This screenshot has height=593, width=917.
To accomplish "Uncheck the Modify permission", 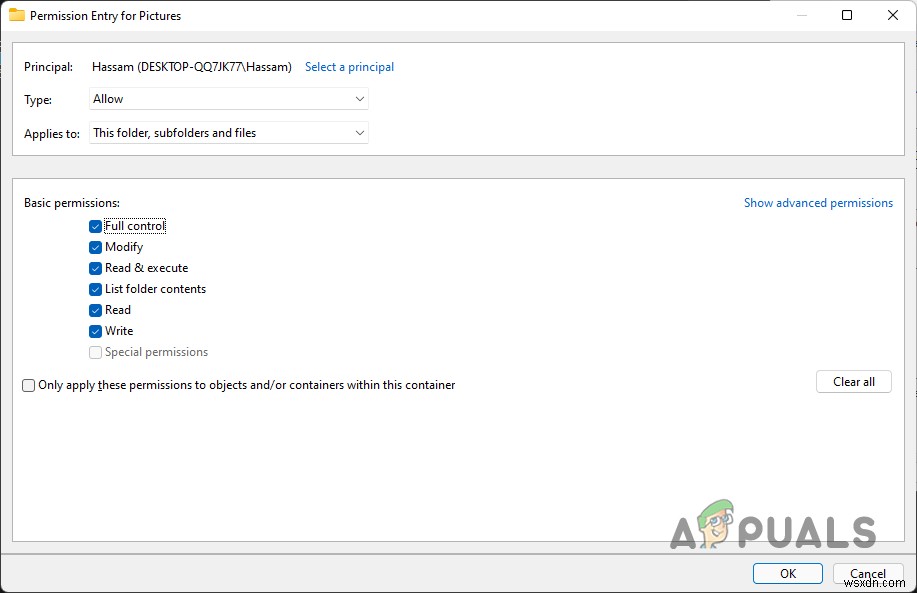I will pyautogui.click(x=95, y=247).
